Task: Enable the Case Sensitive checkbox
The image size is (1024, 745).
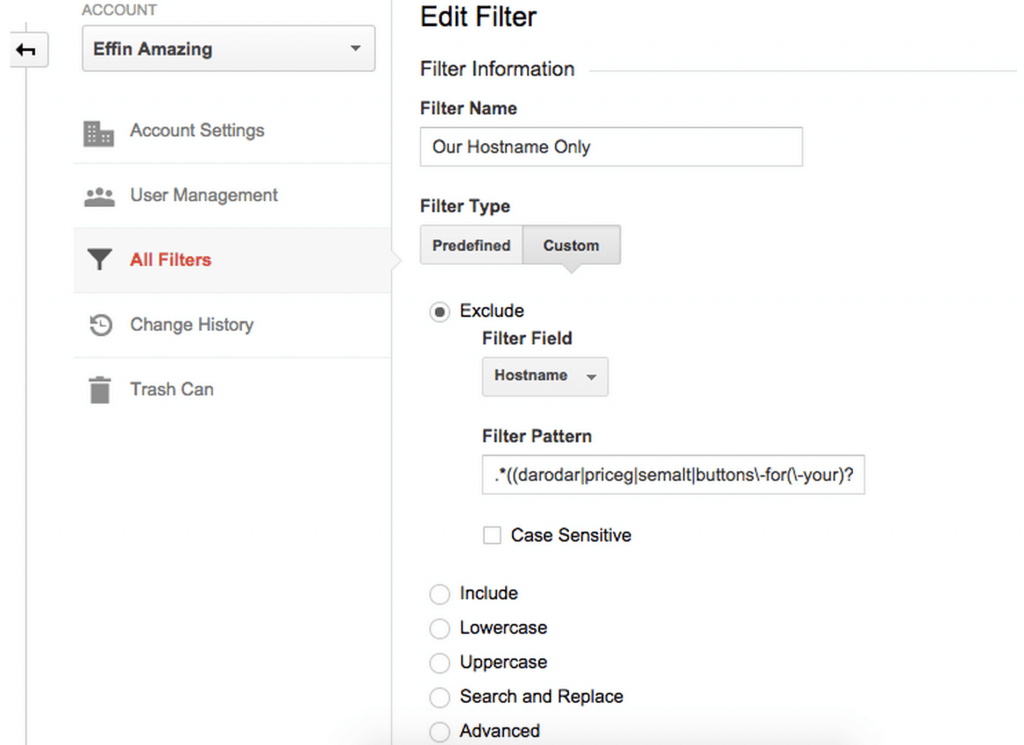Action: pyautogui.click(x=492, y=535)
